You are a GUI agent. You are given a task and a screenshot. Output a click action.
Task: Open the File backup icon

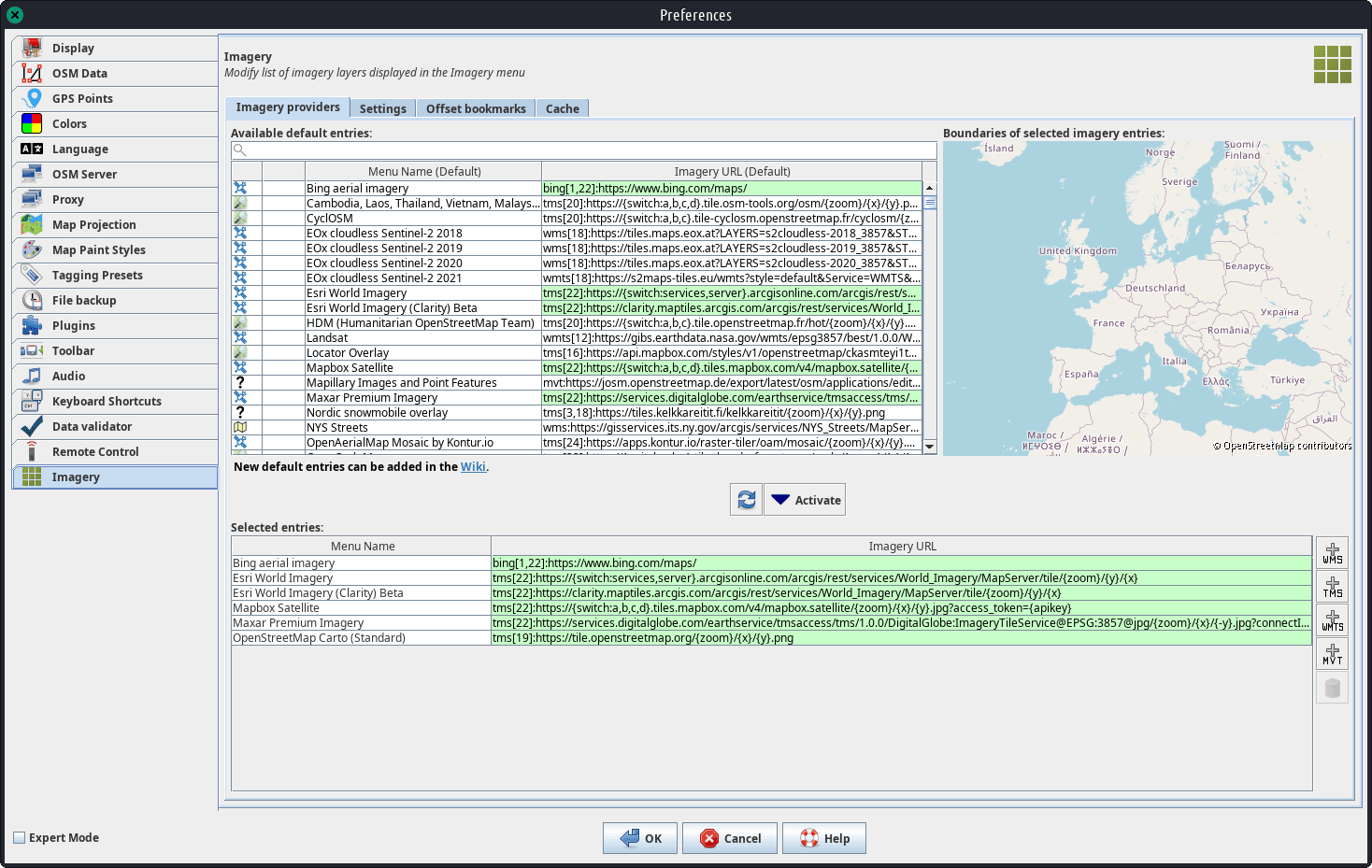pyautogui.click(x=32, y=300)
